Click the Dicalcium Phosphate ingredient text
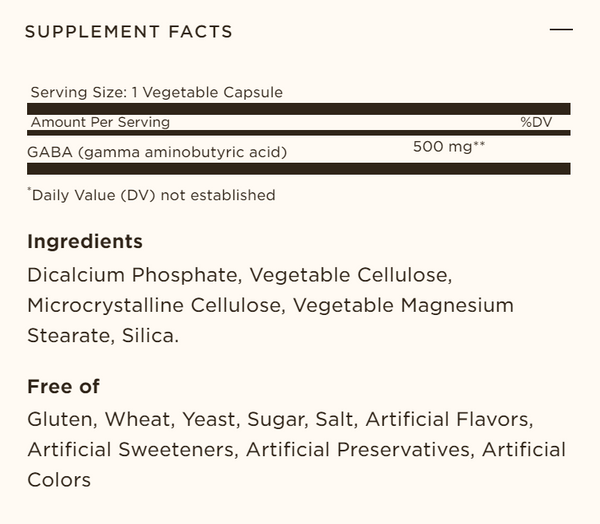This screenshot has width=600, height=524. pos(135,275)
